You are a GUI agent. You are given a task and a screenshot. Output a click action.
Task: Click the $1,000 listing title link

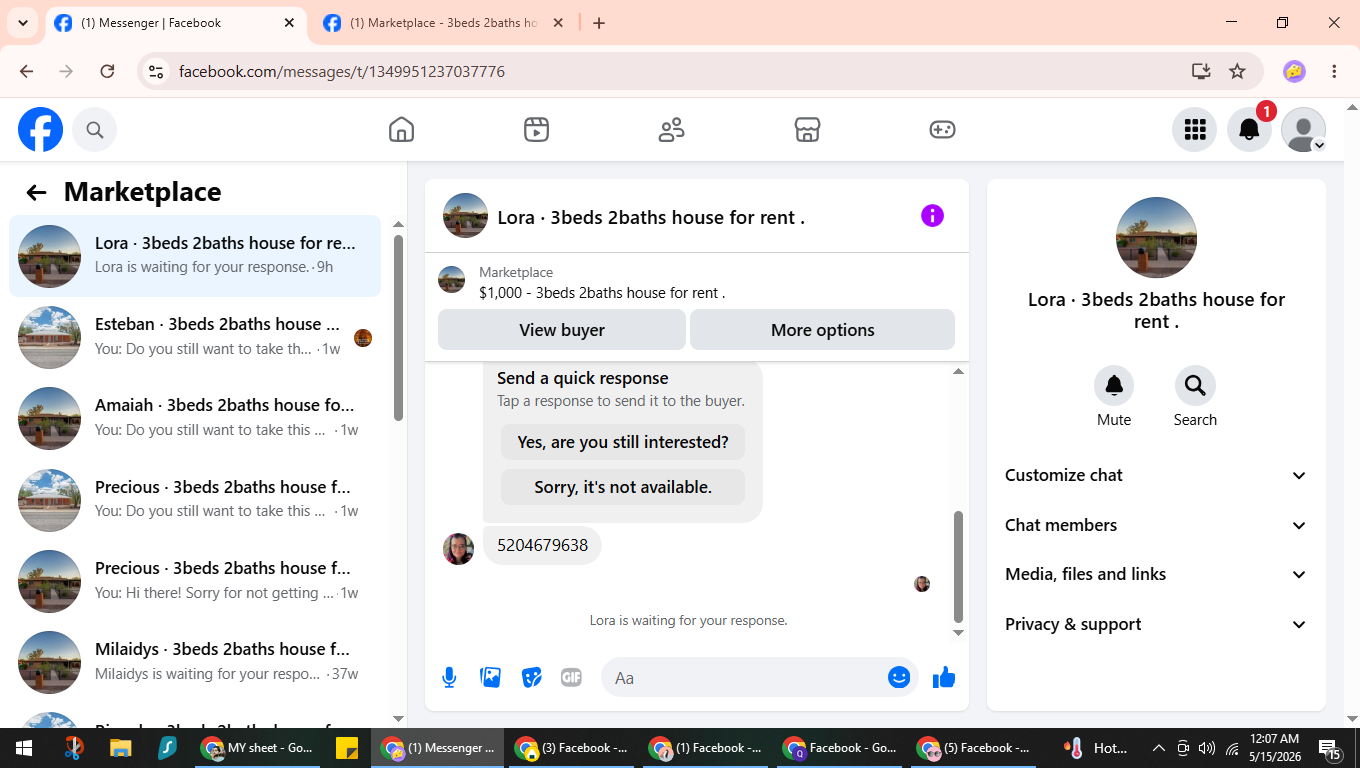602,293
